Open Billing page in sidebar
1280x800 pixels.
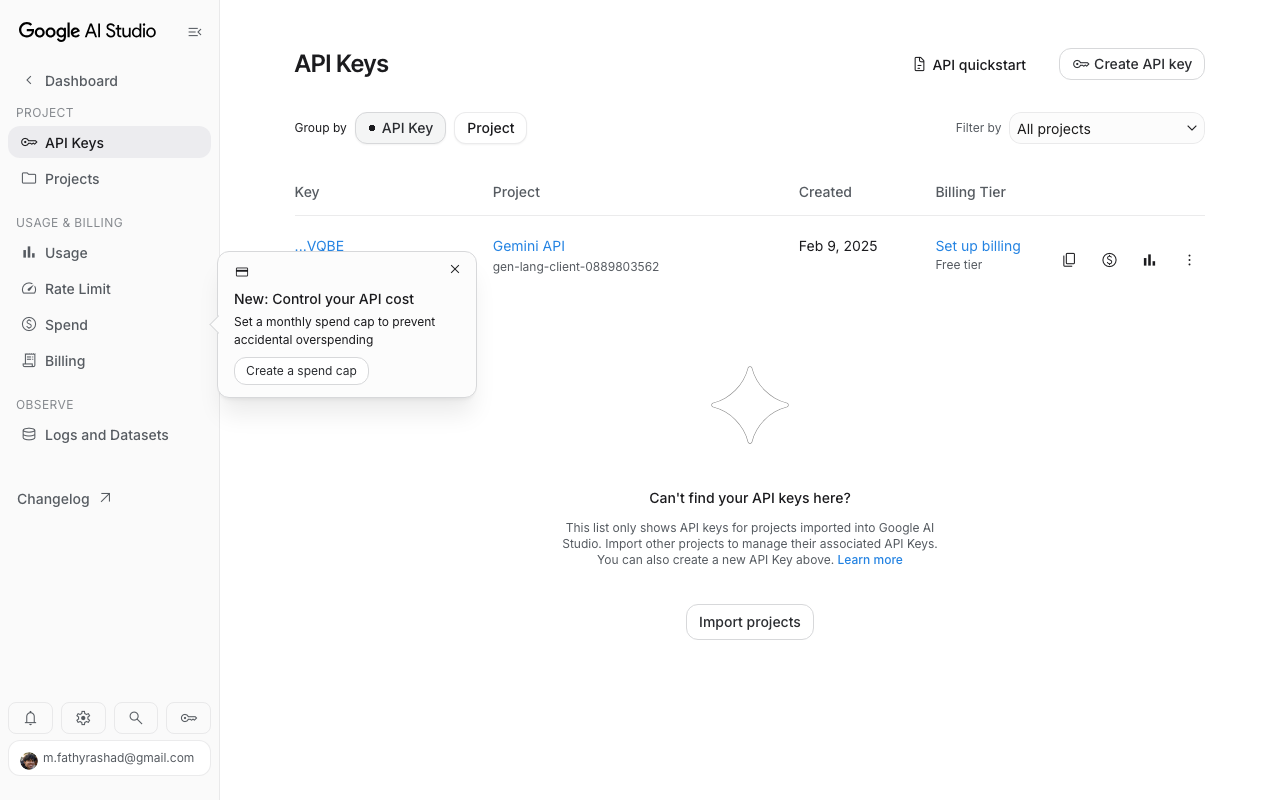(109, 361)
